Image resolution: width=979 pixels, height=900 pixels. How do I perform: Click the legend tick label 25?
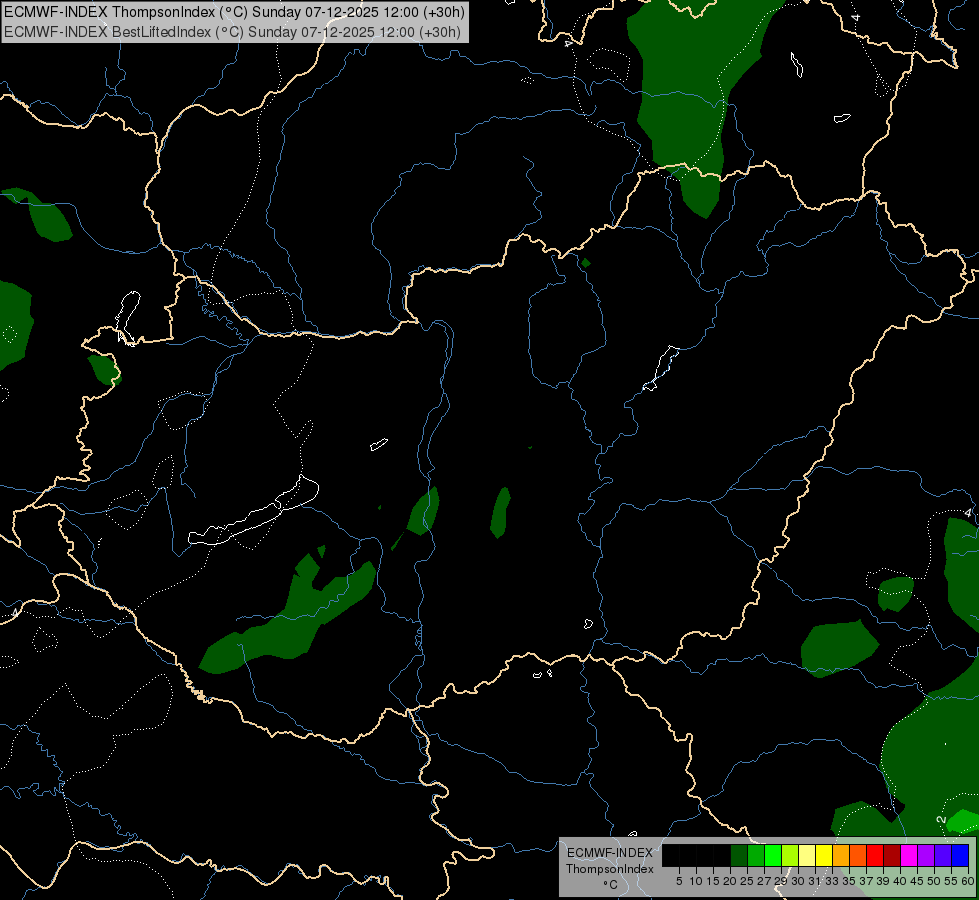747,881
